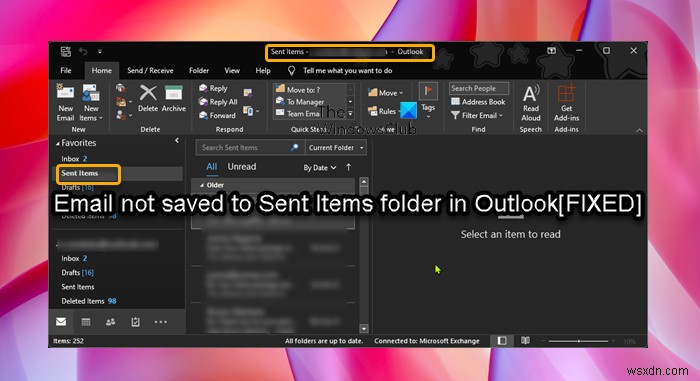Click the Reply with Meeting icon
This screenshot has width=700, height=381.
pyautogui.click(x=248, y=93)
